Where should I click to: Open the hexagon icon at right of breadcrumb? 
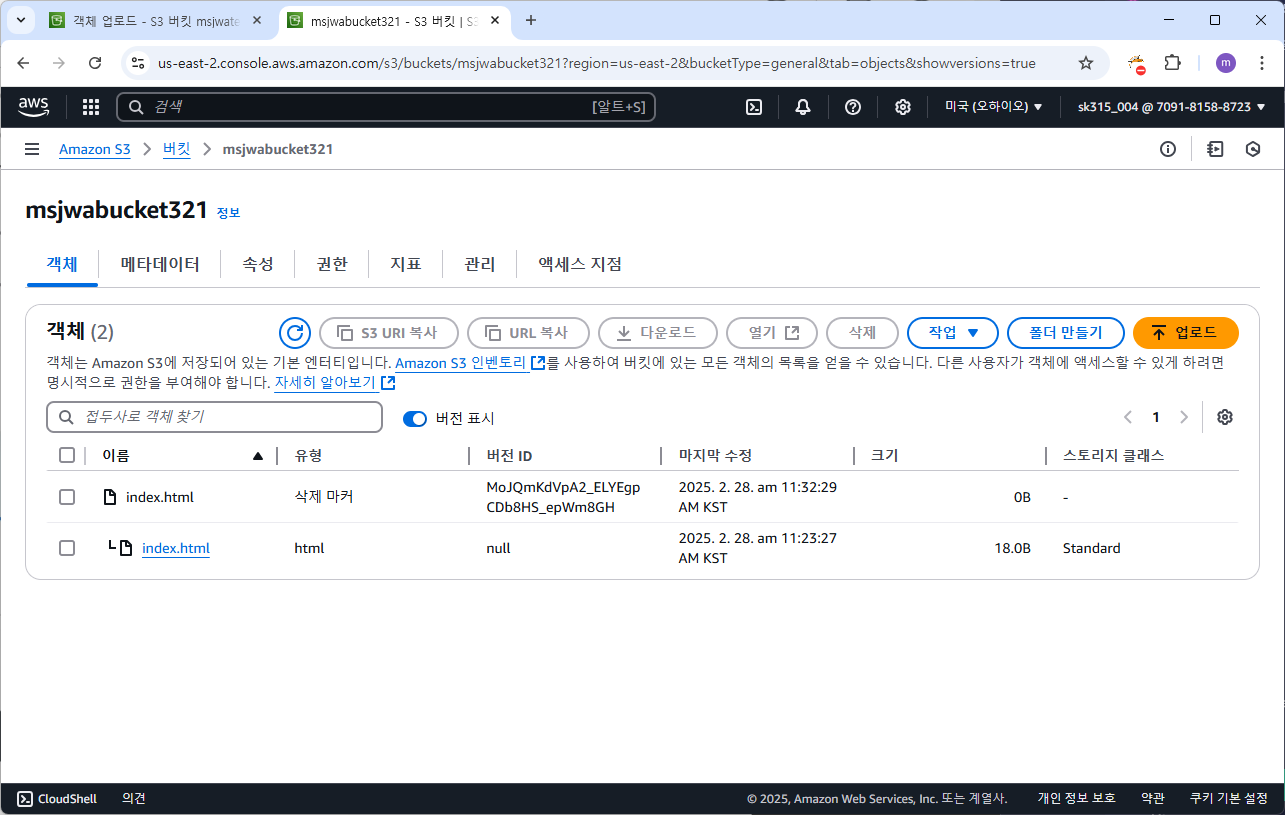(1253, 149)
